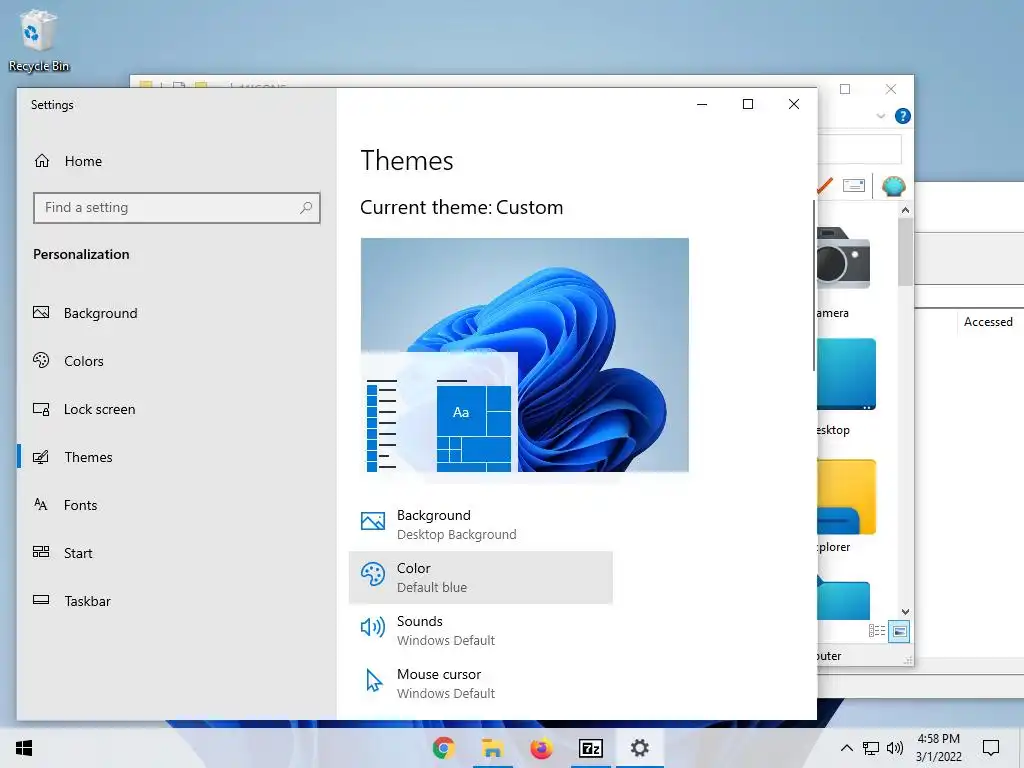Click the Accessed column header
Screen dimensions: 1024x768
987,322
